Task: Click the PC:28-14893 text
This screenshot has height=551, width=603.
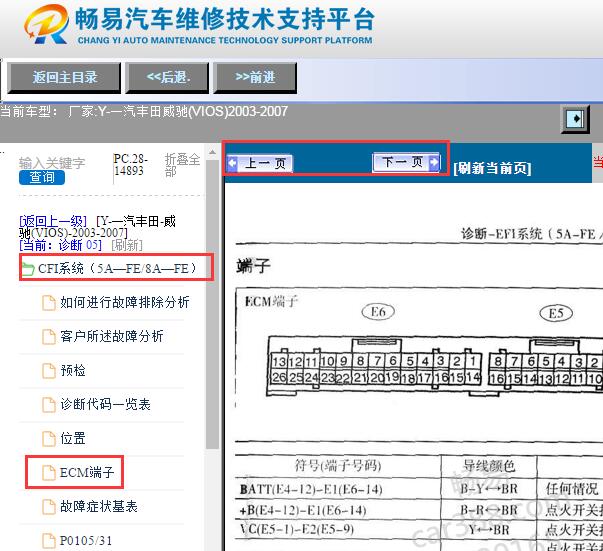Action: click(x=130, y=165)
